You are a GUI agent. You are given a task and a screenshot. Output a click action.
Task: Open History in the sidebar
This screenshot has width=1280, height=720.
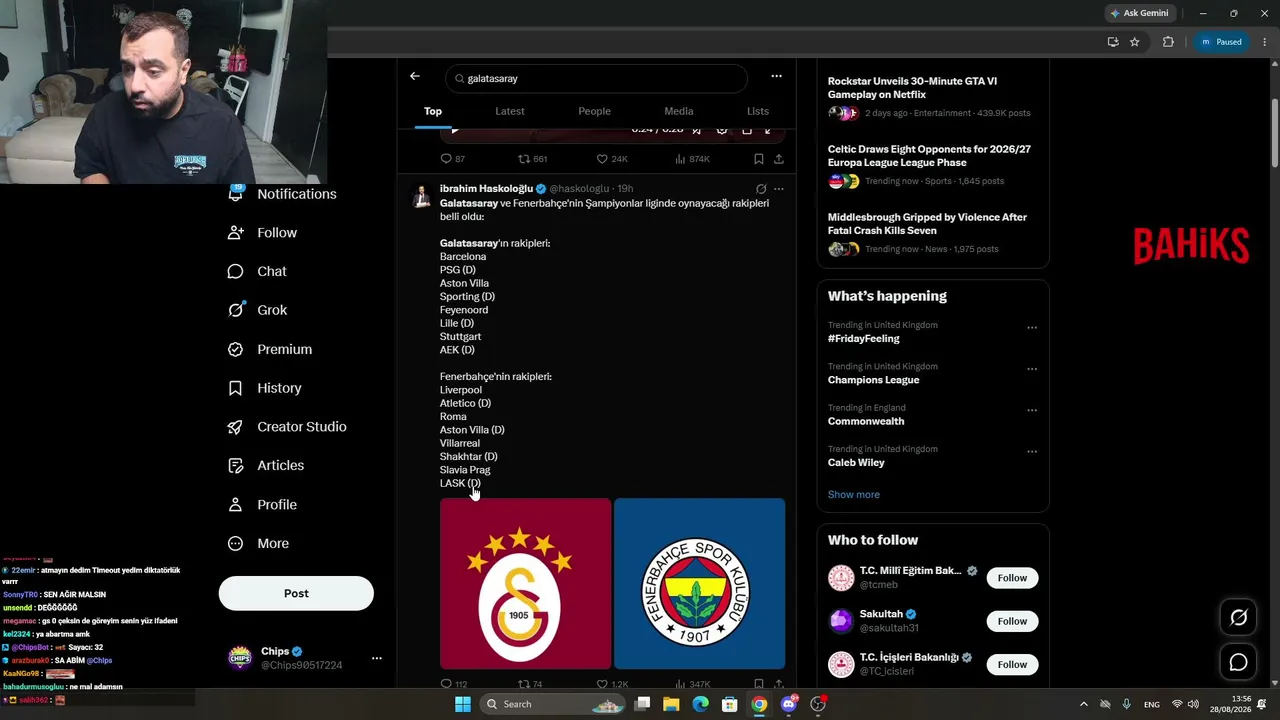point(265,388)
